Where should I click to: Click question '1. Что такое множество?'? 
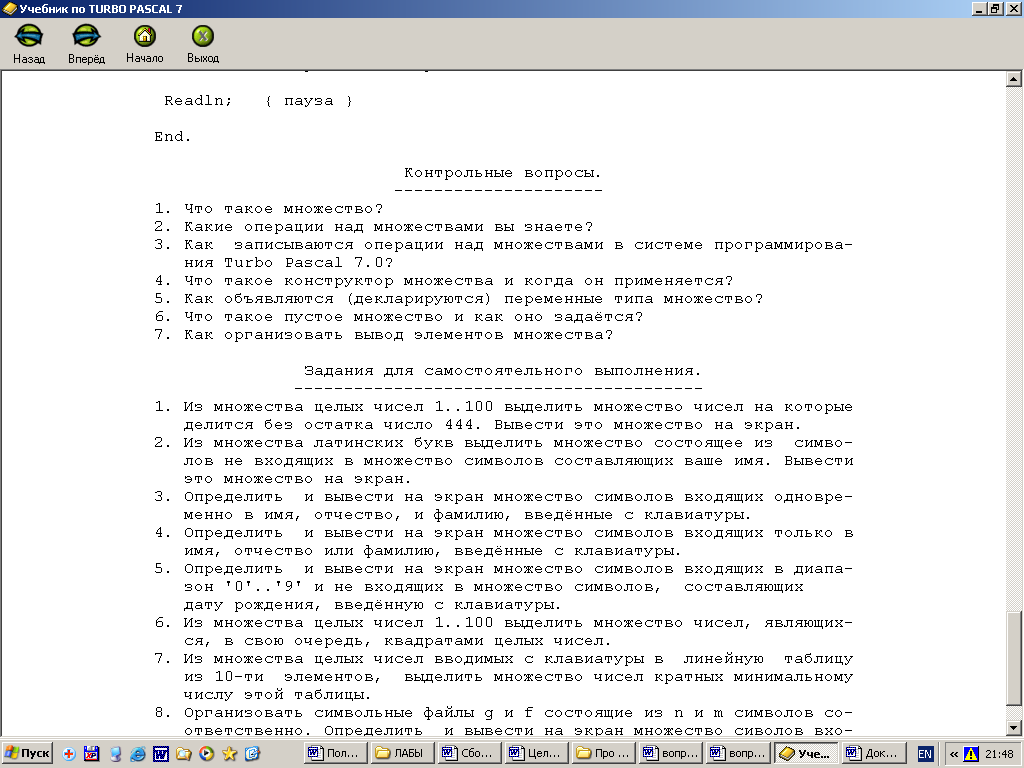(268, 209)
